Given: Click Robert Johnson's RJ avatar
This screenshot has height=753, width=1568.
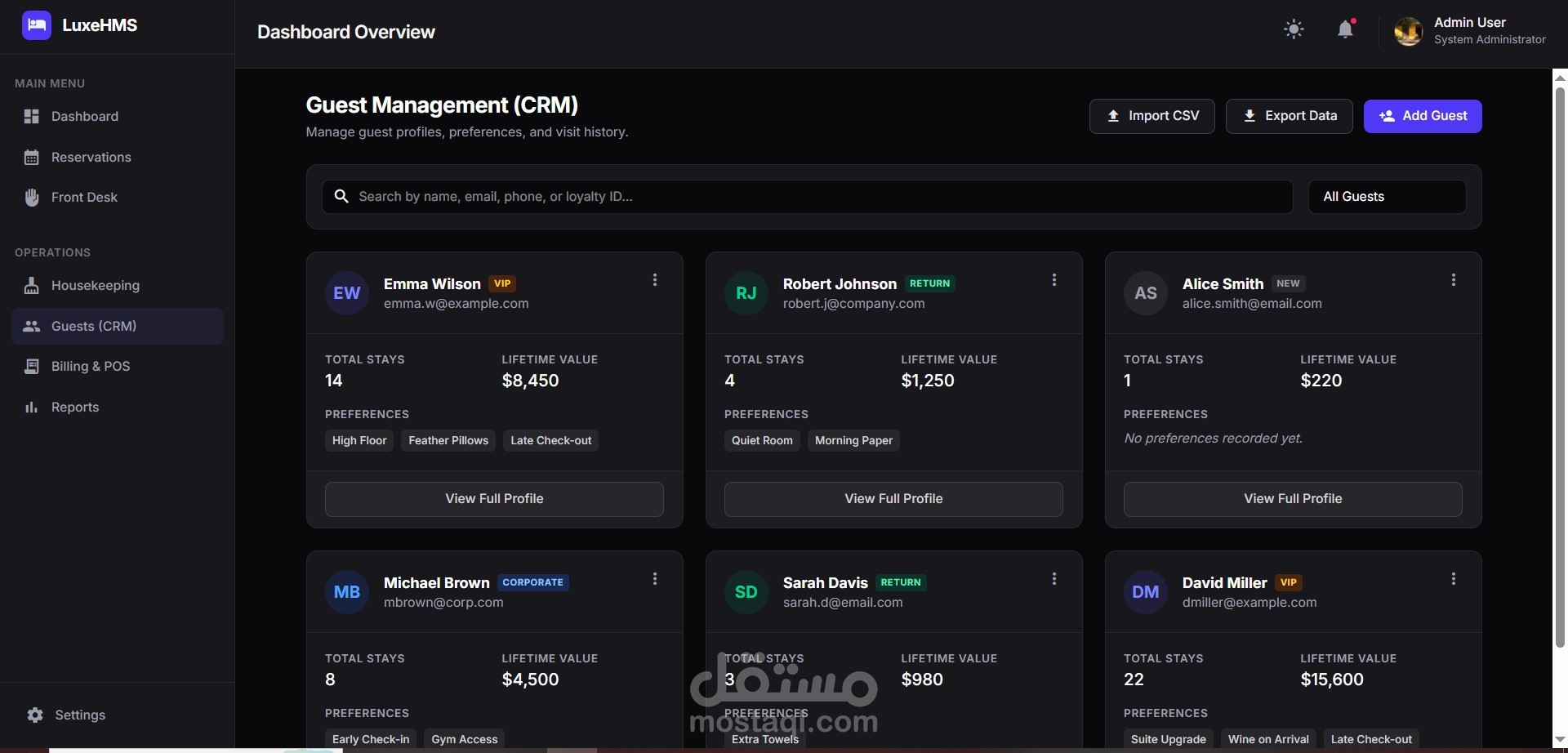Looking at the screenshot, I should click(746, 293).
